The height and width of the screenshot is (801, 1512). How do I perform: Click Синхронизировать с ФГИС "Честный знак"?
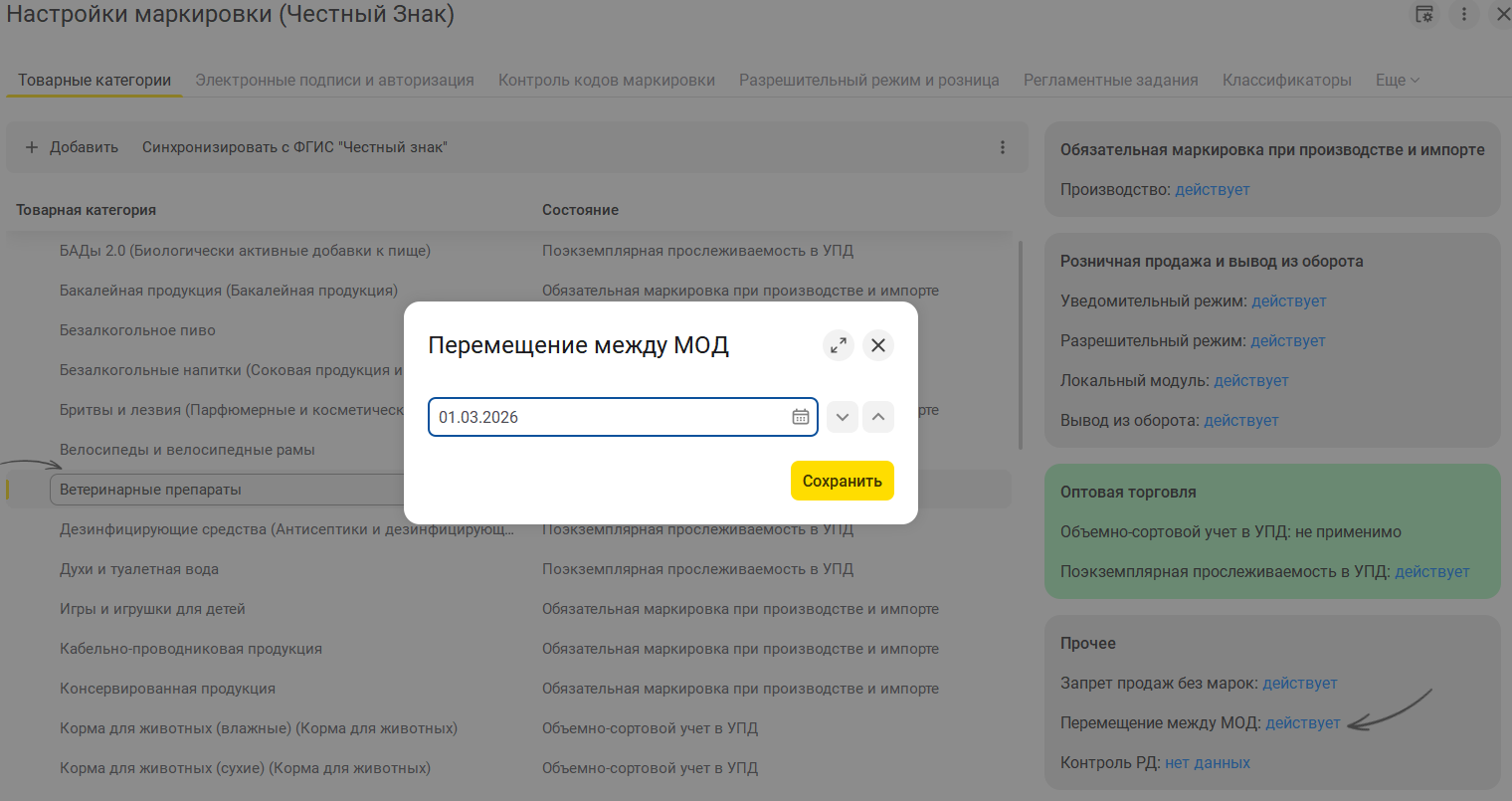pyautogui.click(x=294, y=147)
